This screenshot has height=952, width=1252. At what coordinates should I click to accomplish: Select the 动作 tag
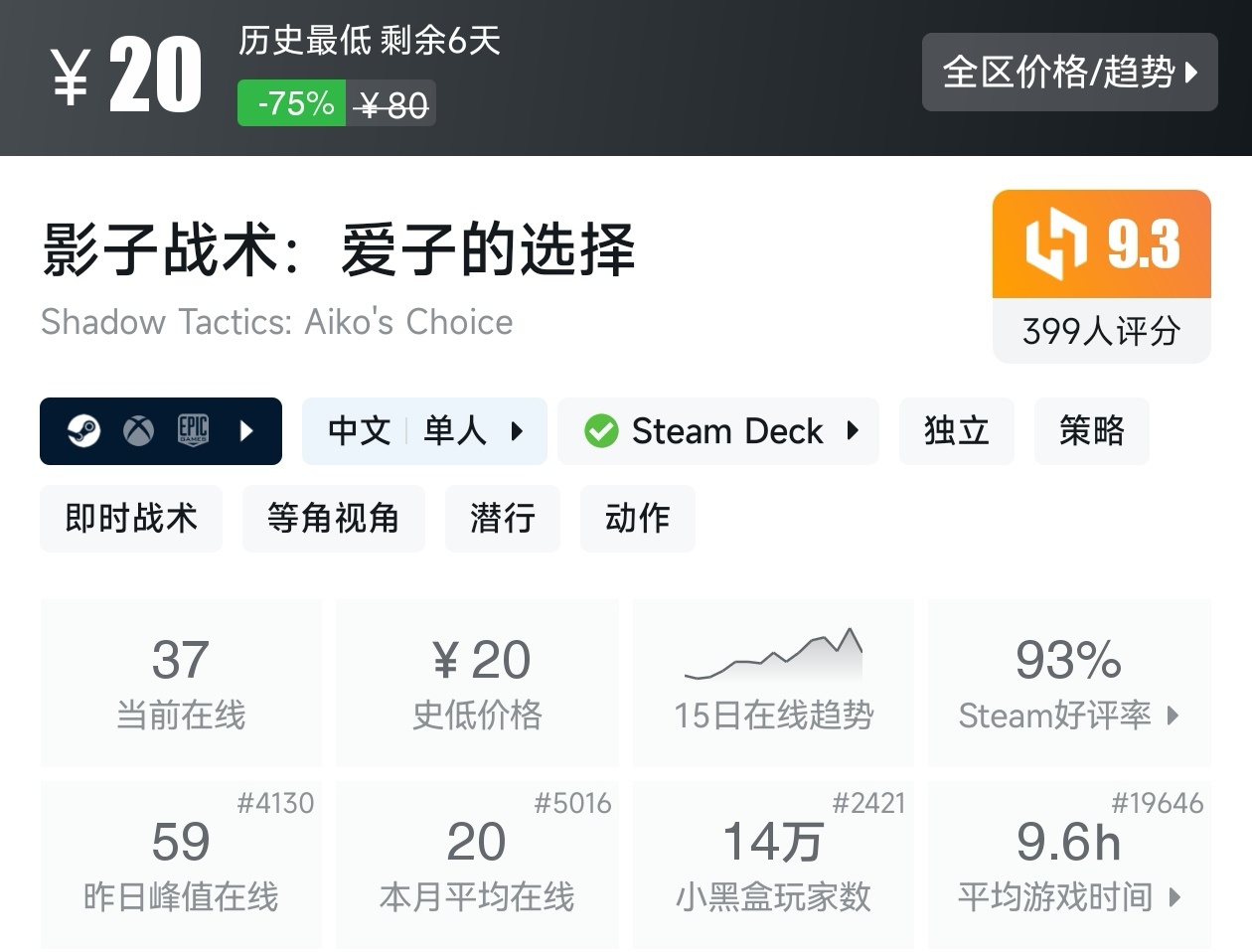click(637, 519)
